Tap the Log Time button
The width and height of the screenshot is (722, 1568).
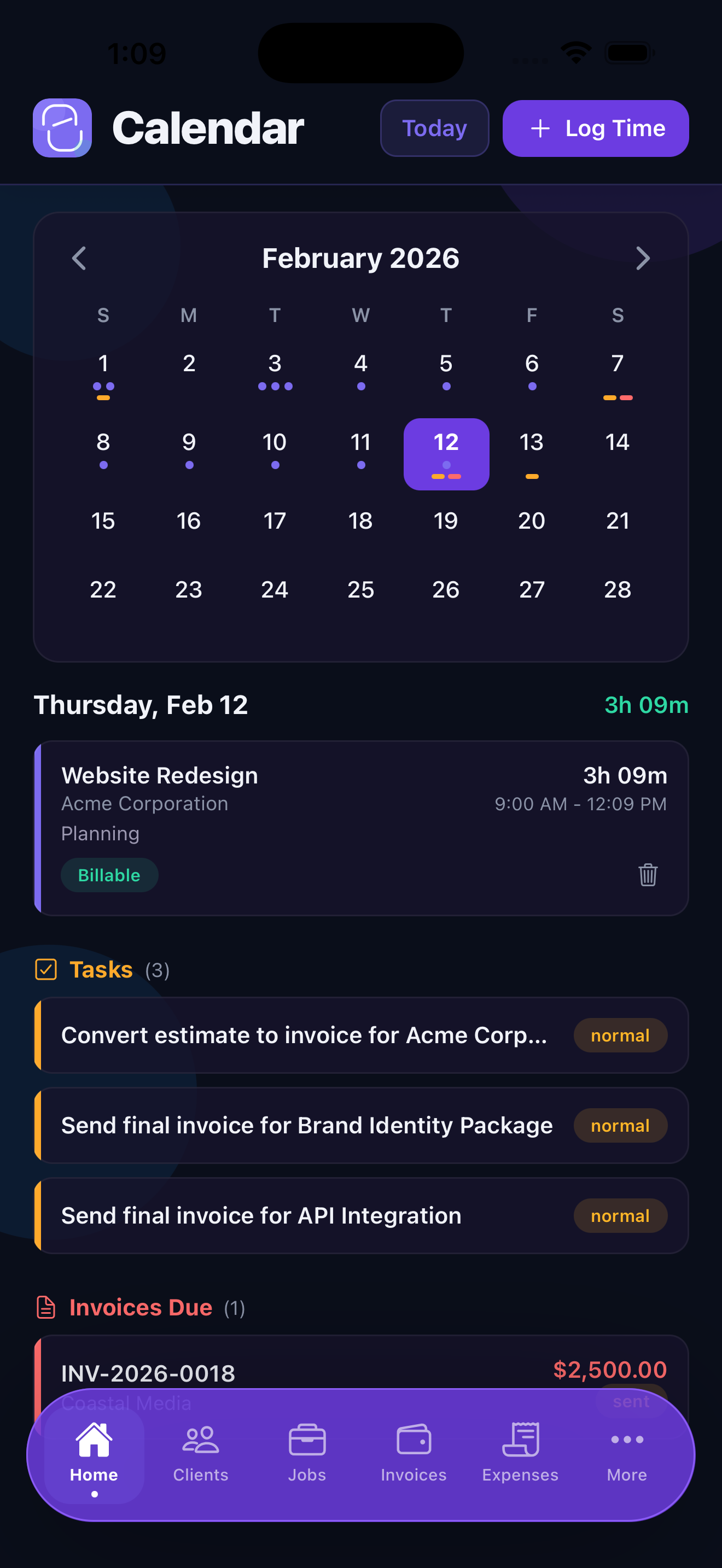pyautogui.click(x=595, y=128)
